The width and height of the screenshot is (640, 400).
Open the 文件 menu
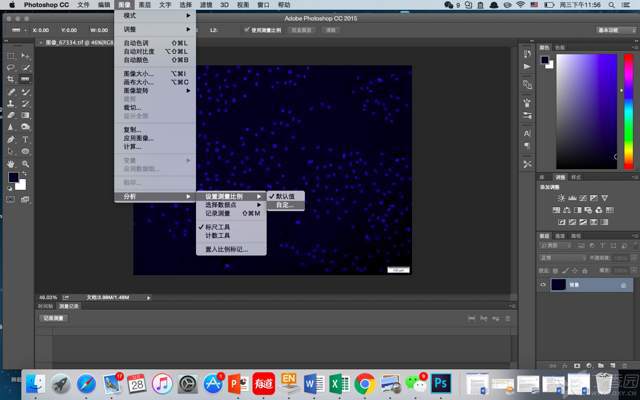pos(83,5)
